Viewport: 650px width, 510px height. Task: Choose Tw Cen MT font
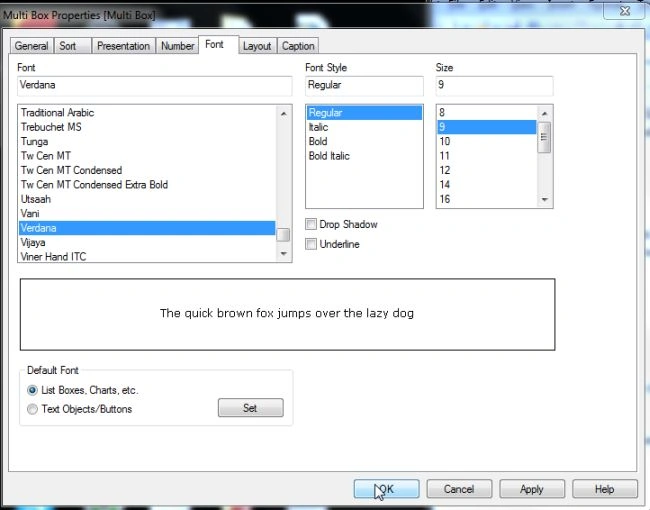click(147, 156)
